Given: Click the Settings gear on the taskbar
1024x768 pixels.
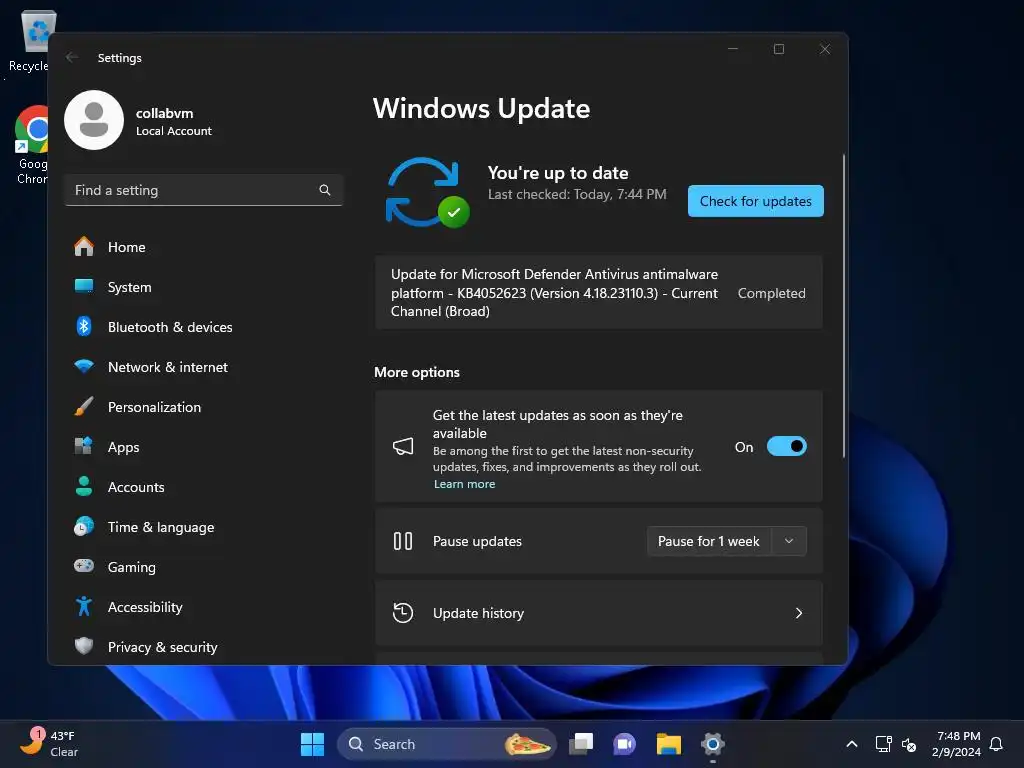Looking at the screenshot, I should 712,744.
